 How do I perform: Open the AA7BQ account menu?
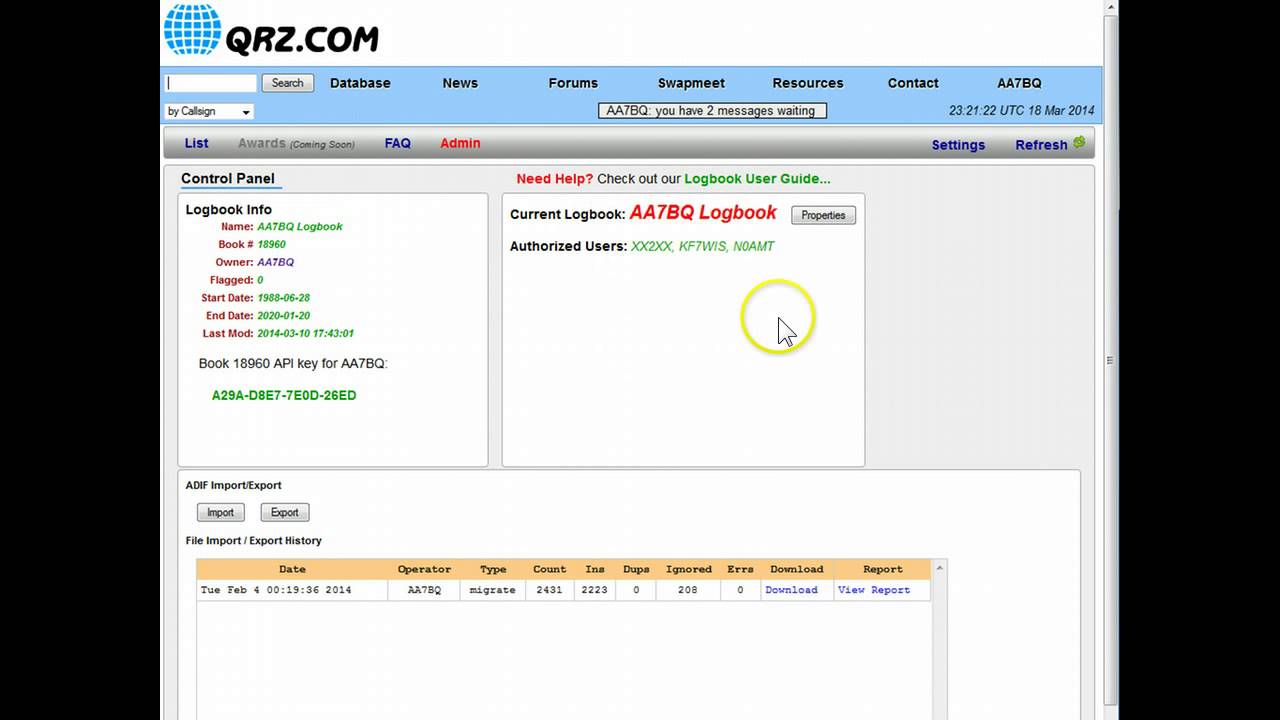1019,83
